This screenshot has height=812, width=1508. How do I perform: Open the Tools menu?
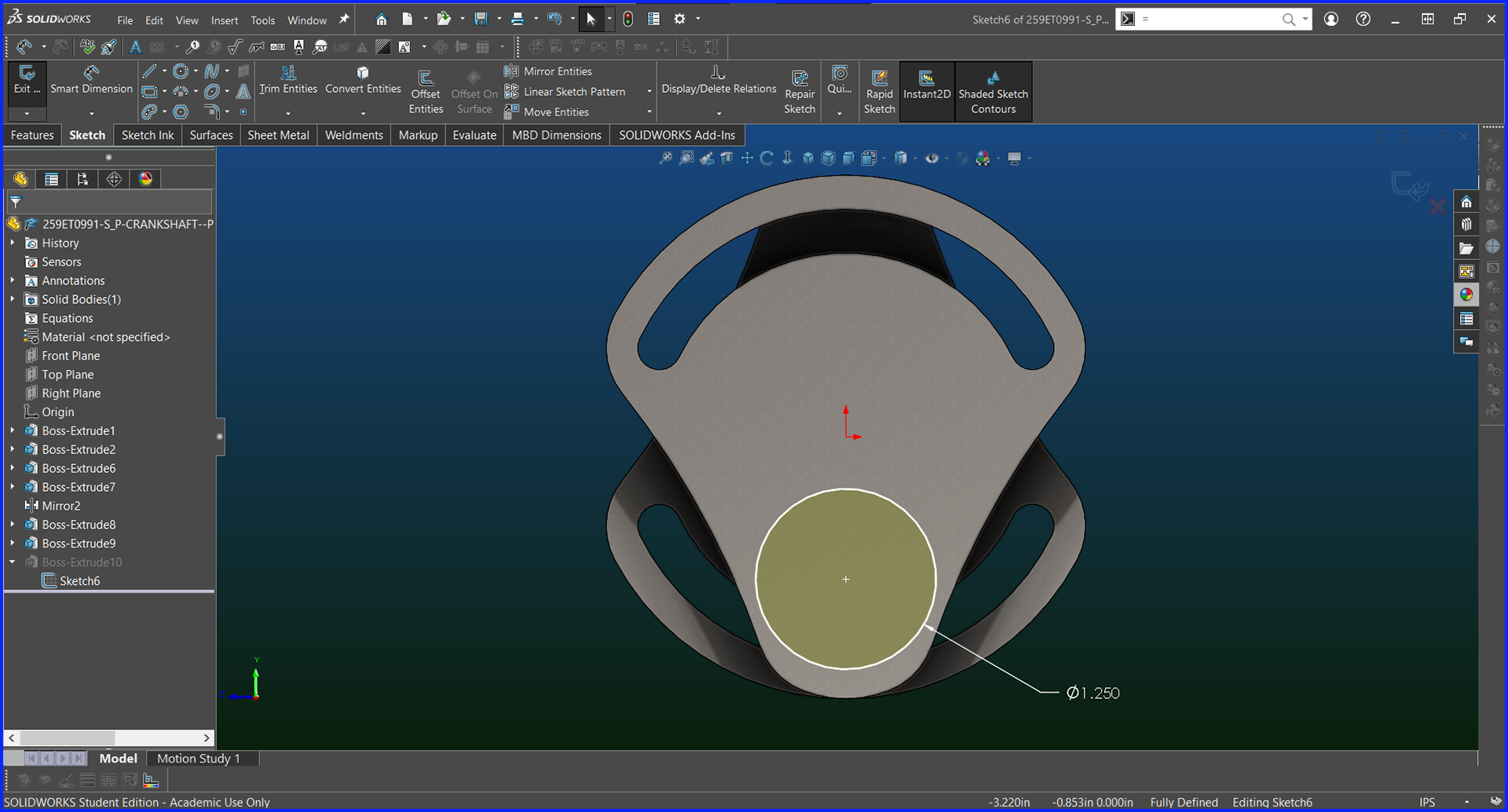262,20
